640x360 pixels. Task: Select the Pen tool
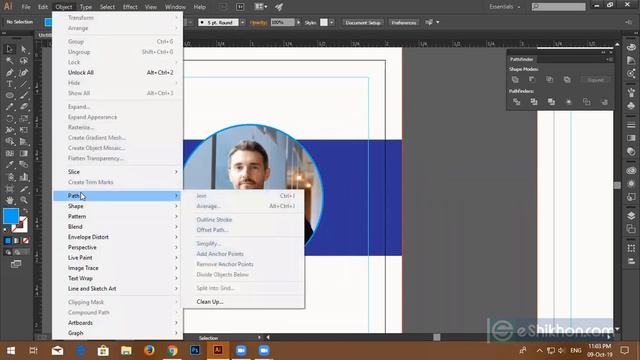point(9,73)
